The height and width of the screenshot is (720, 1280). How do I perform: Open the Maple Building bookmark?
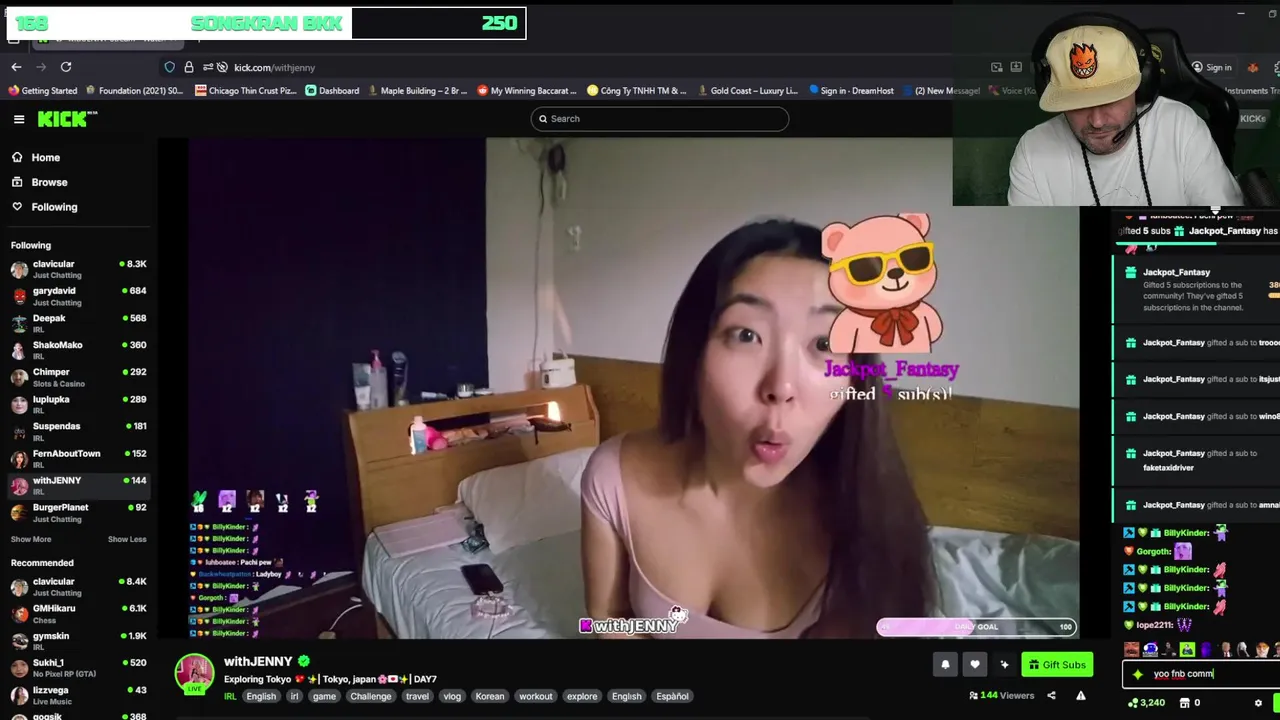tap(418, 90)
